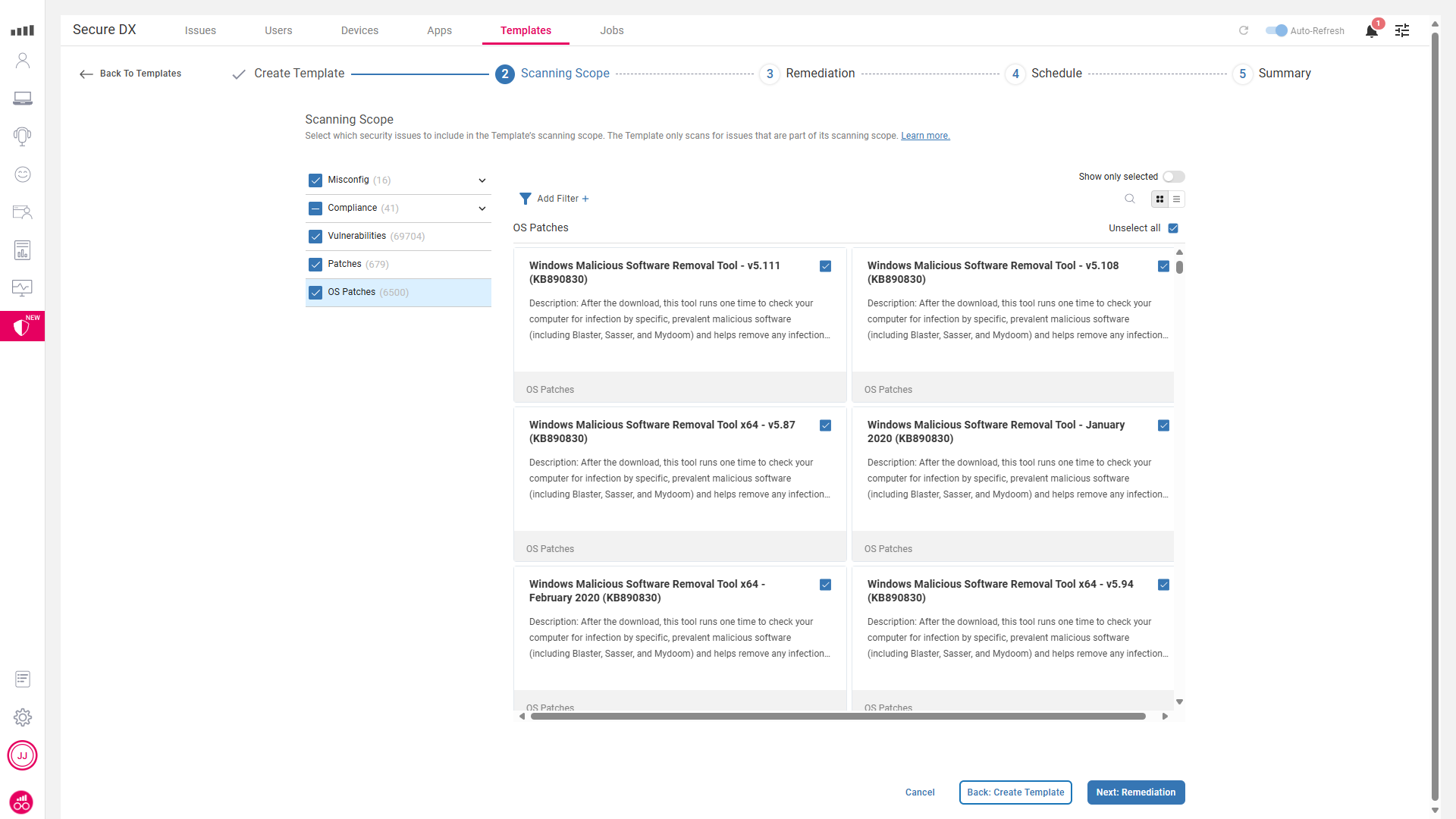The height and width of the screenshot is (819, 1456).
Task: Open the notifications bell icon
Action: click(x=1371, y=31)
